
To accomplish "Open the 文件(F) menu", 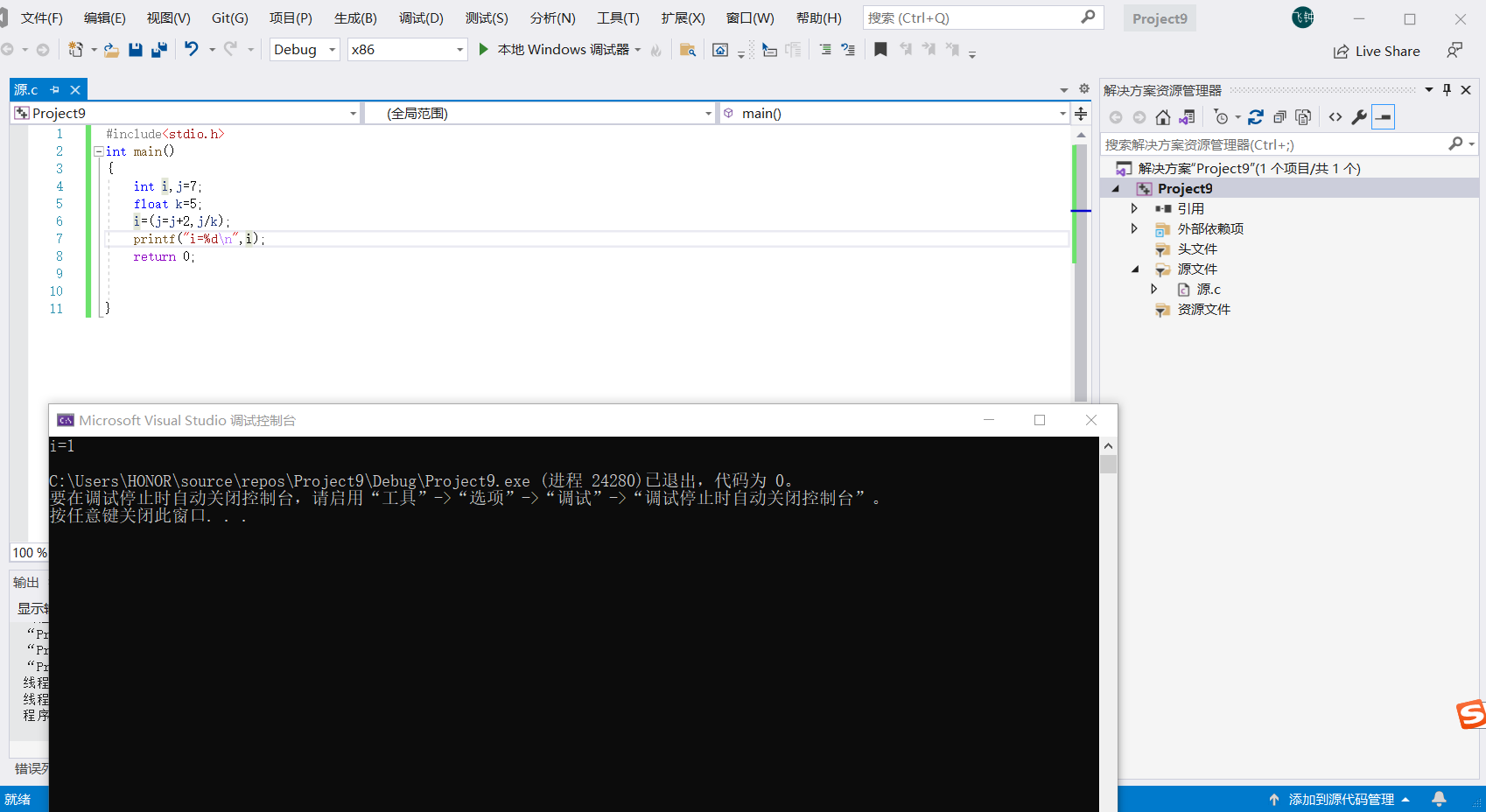I will pyautogui.click(x=41, y=18).
